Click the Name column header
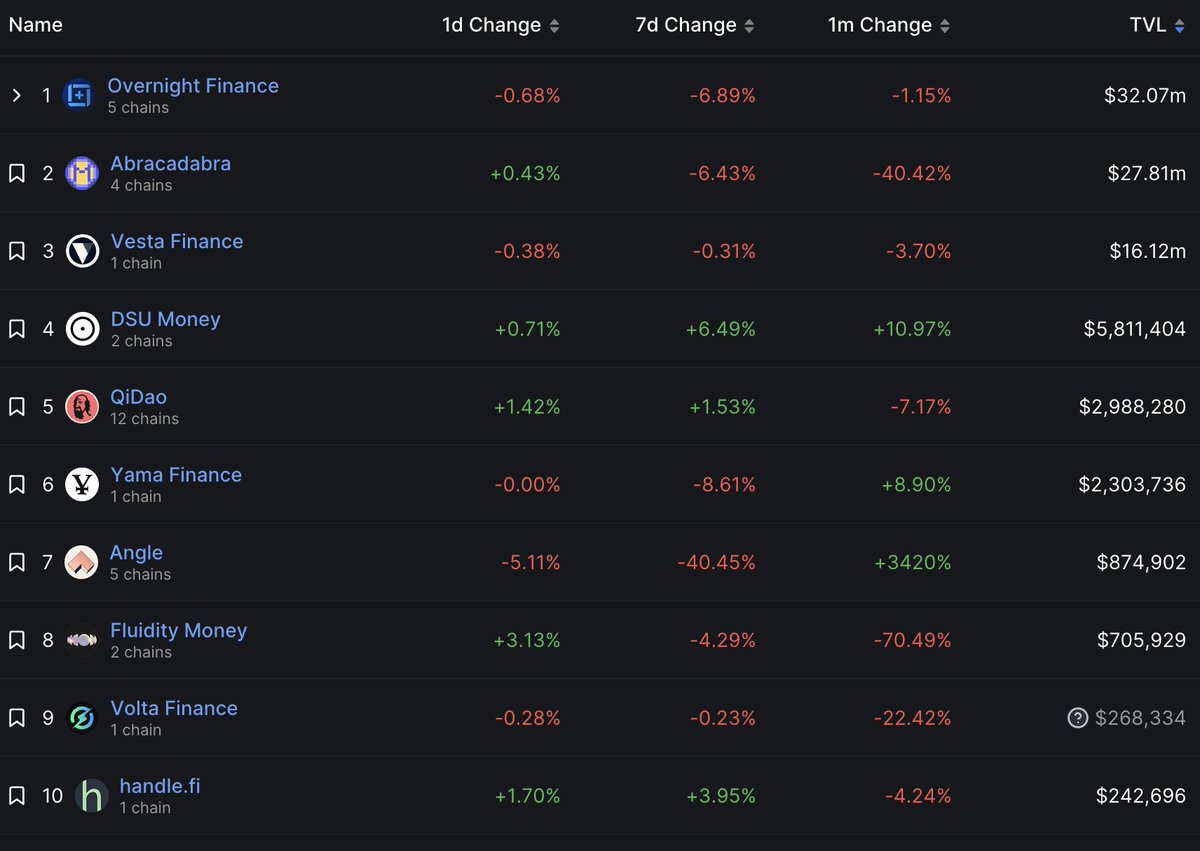This screenshot has width=1200, height=851. click(x=36, y=25)
